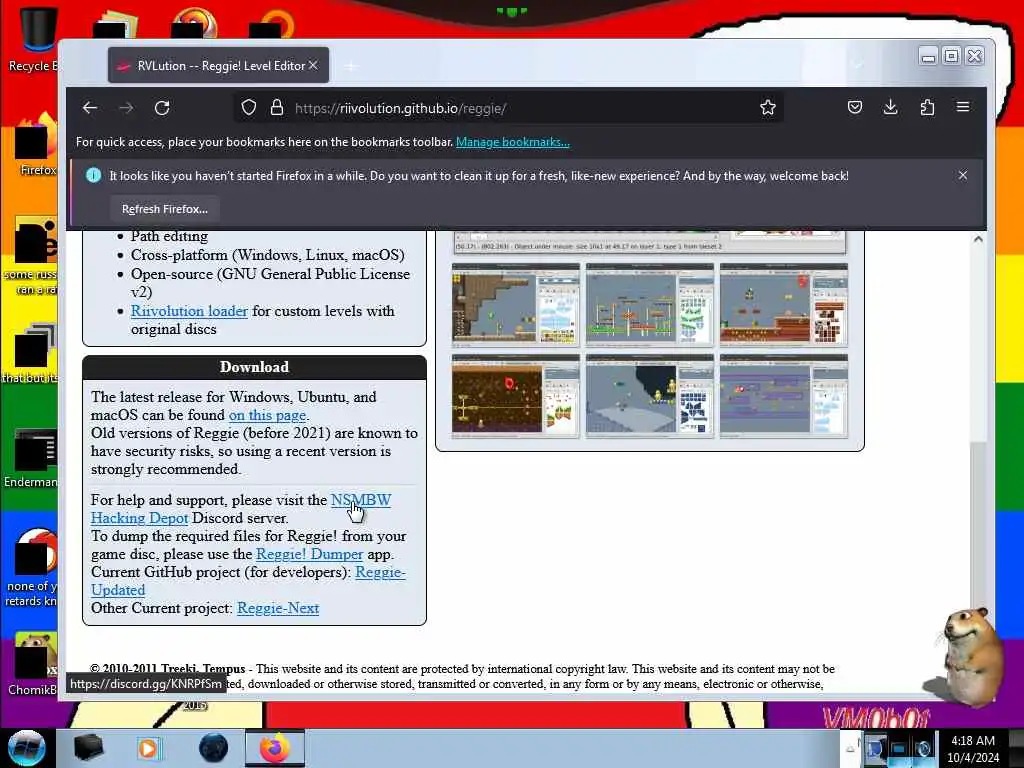The image size is (1024, 768).
Task: View the first screenshot thumbnail, middle row
Action: tap(516, 305)
